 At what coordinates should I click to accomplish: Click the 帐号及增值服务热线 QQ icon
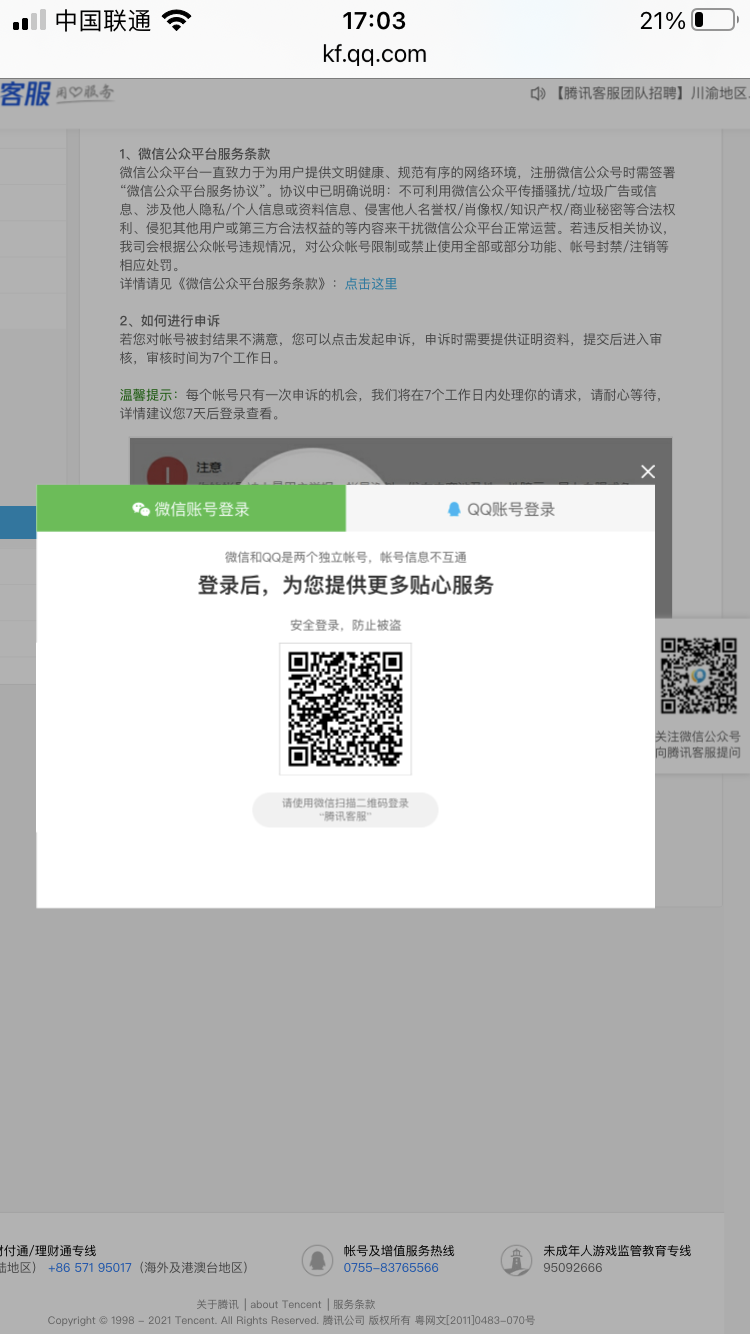[317, 1259]
